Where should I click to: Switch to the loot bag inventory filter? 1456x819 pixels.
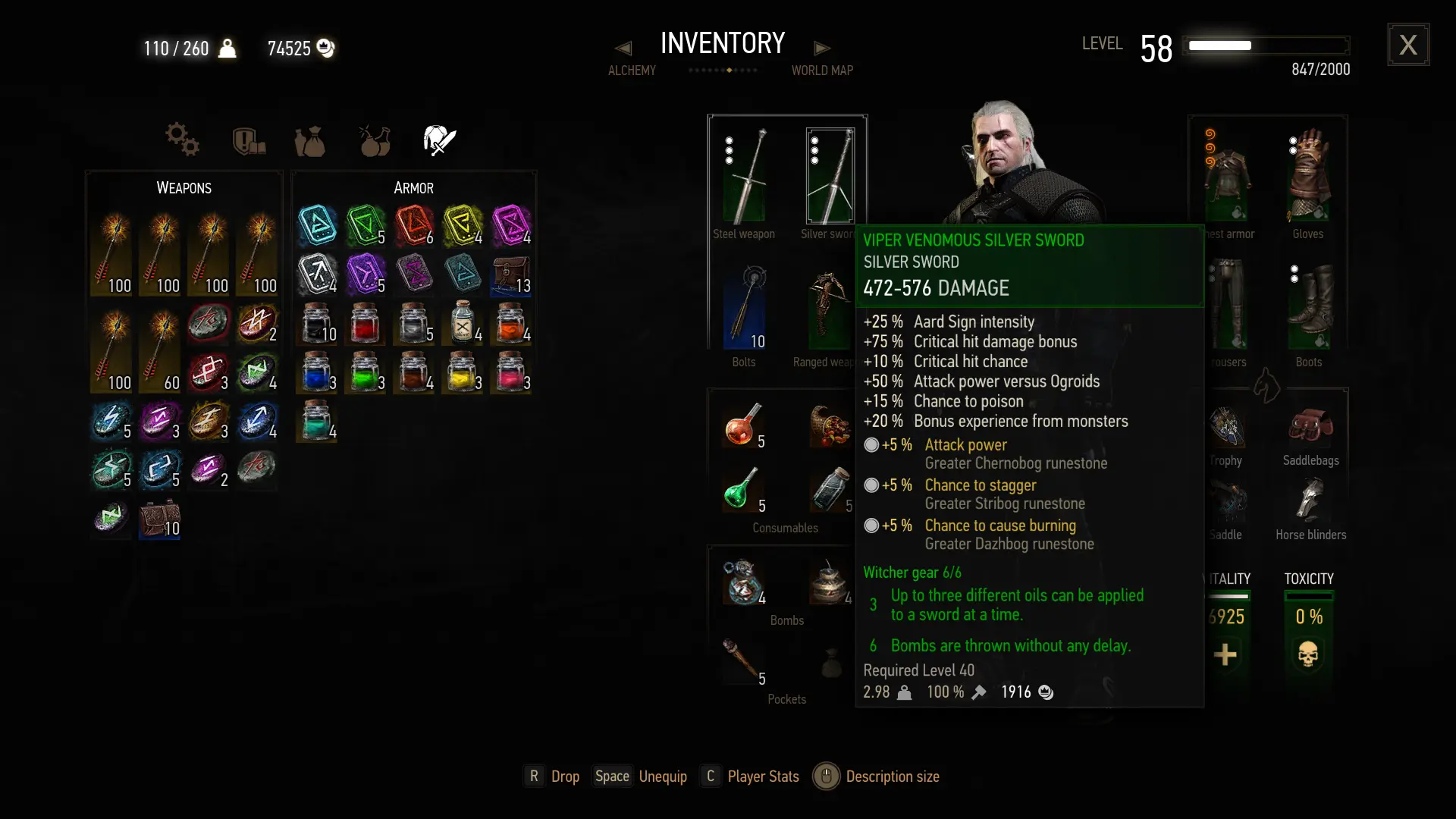coord(310,141)
